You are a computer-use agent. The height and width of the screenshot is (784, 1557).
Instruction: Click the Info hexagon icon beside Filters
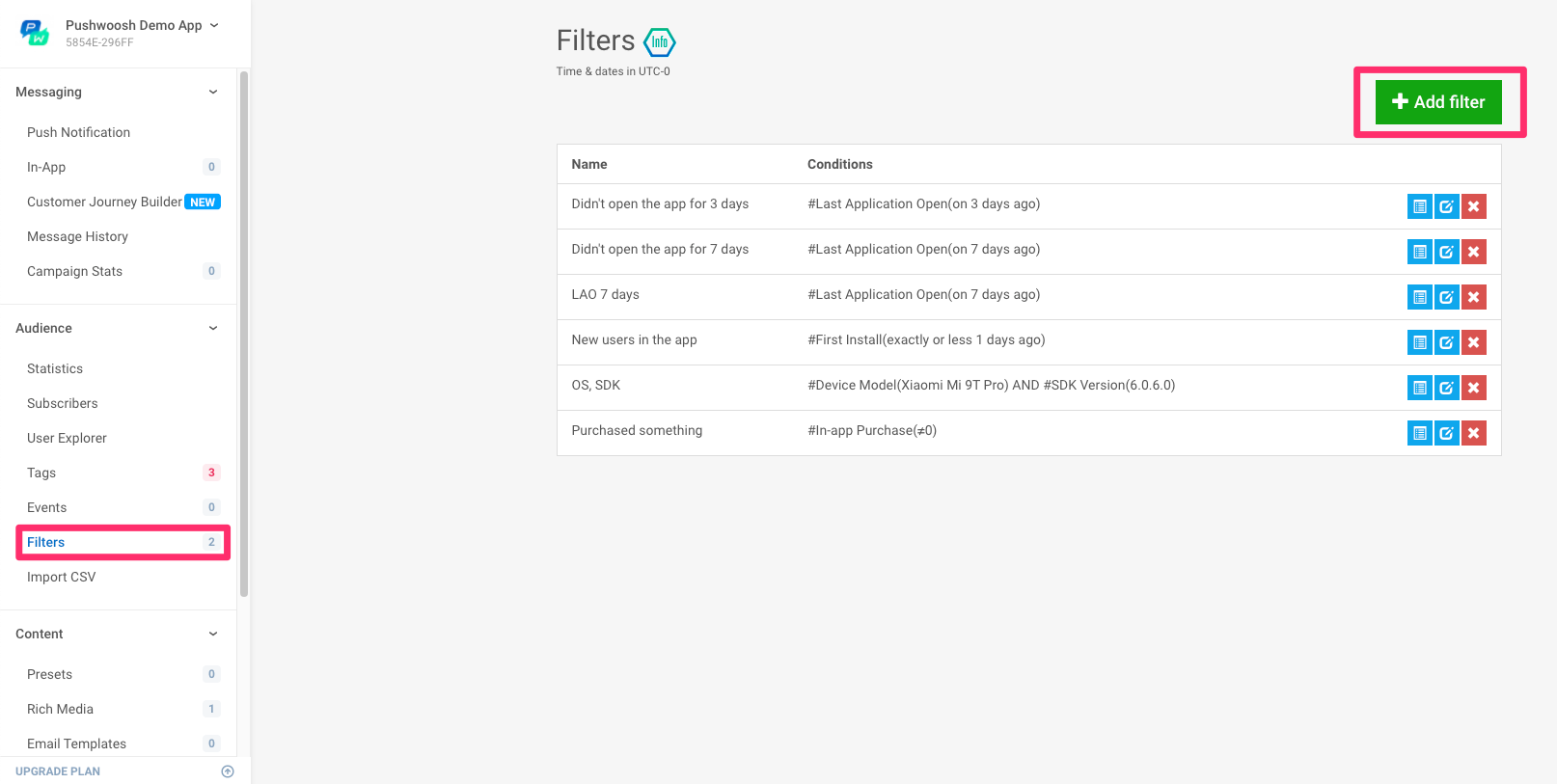pyautogui.click(x=660, y=42)
